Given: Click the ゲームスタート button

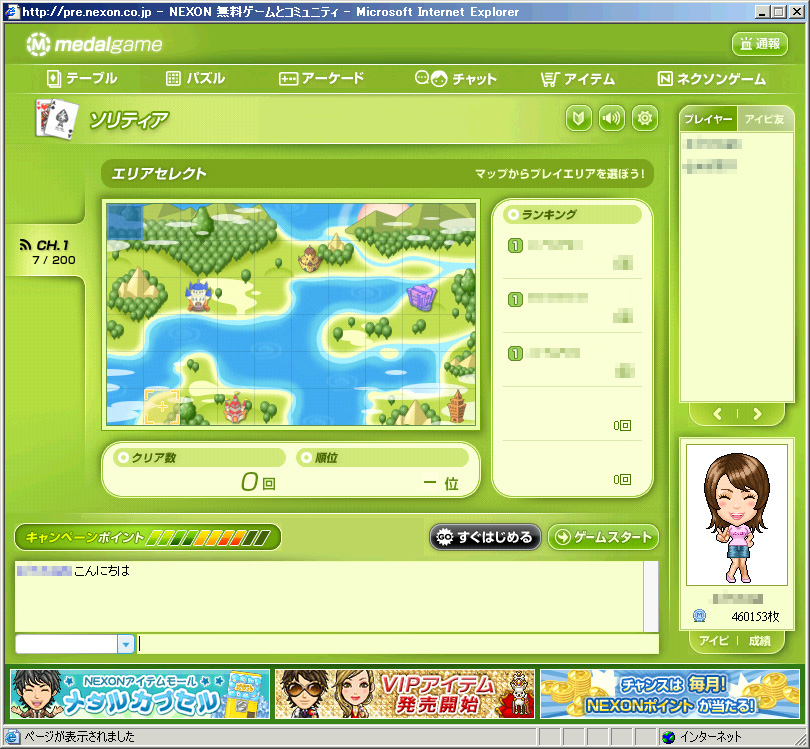Looking at the screenshot, I should click(x=603, y=537).
